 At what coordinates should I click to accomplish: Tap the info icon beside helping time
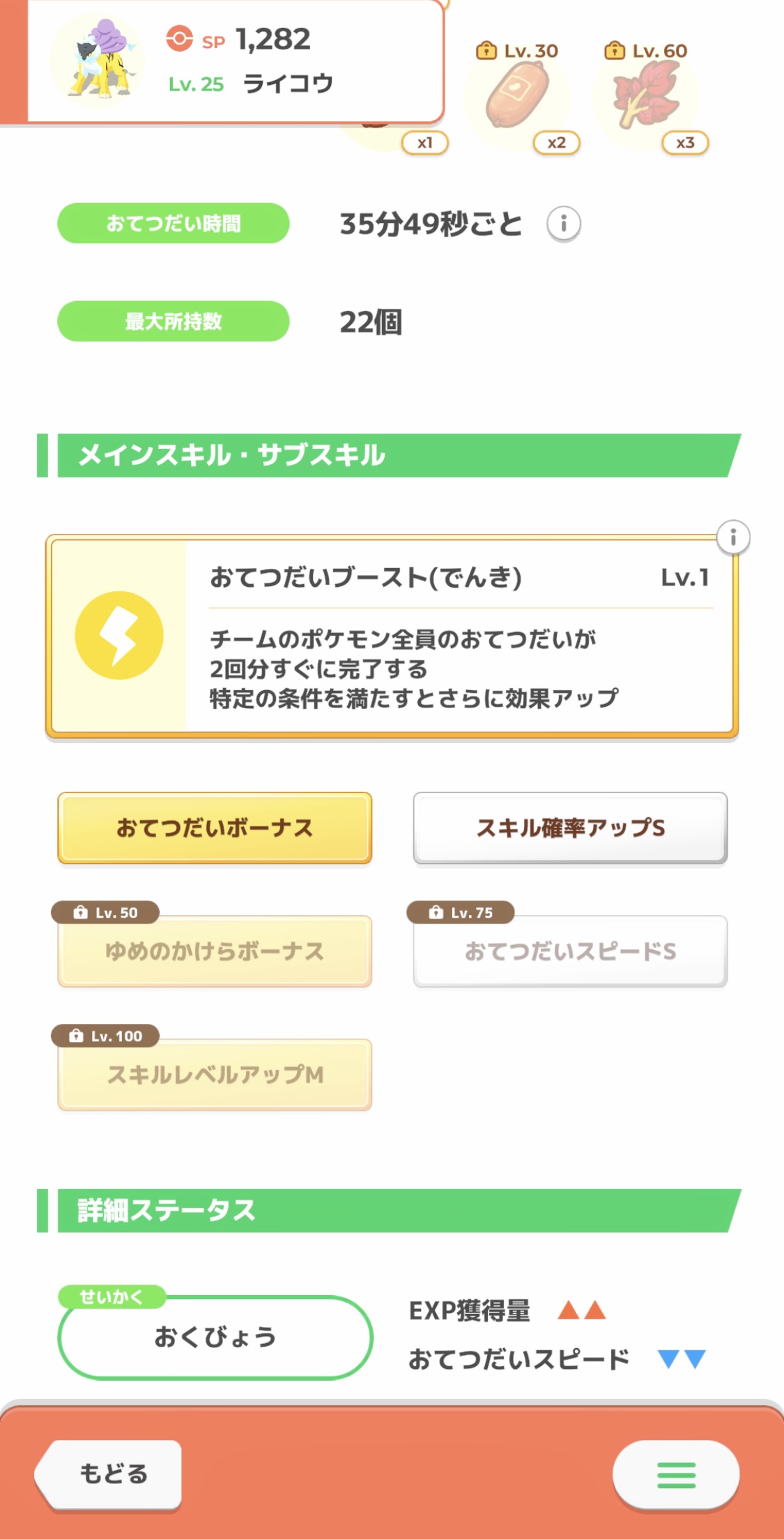[563, 224]
